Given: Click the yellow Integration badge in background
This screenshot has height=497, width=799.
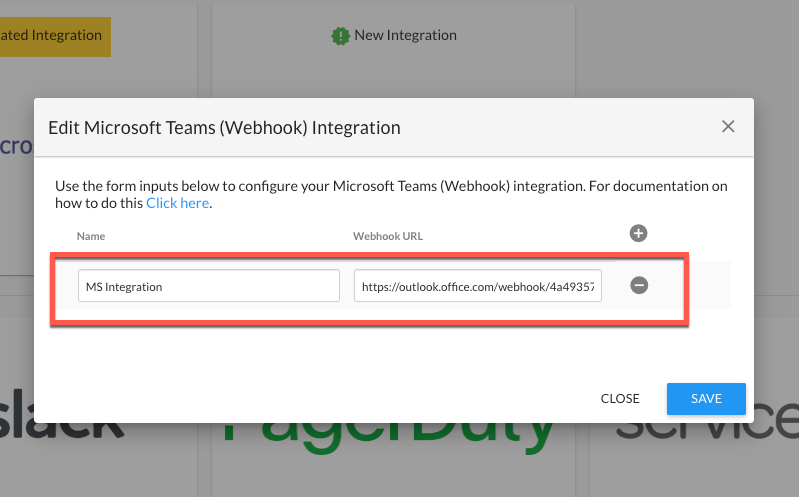Looking at the screenshot, I should coord(55,37).
